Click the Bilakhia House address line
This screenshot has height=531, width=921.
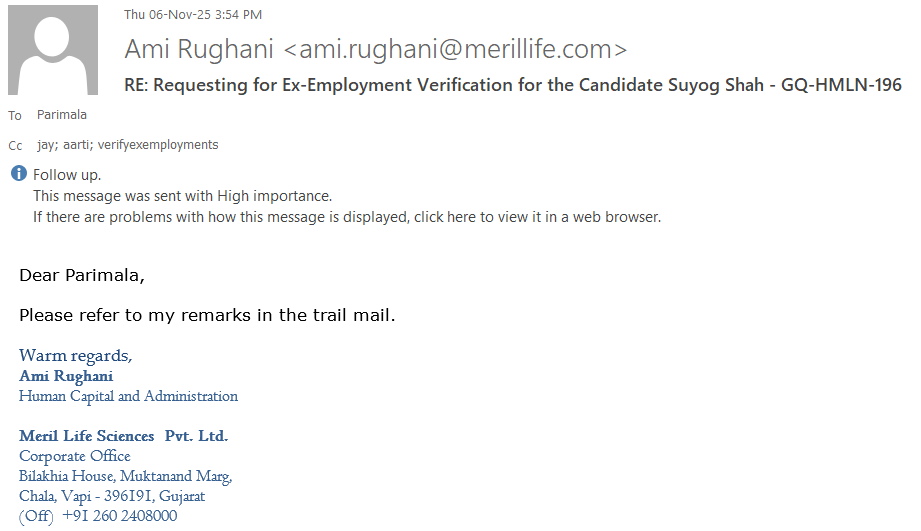(125, 476)
